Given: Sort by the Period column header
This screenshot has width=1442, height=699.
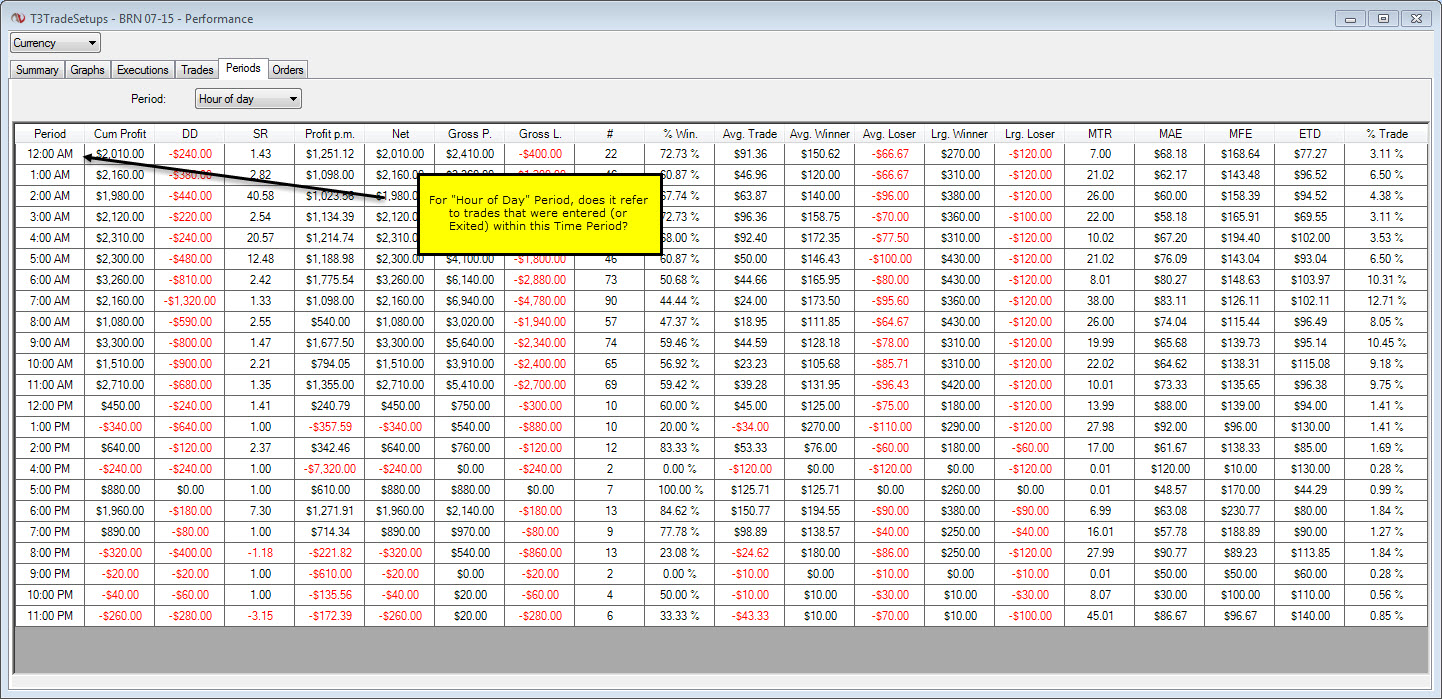Looking at the screenshot, I should tap(50, 133).
